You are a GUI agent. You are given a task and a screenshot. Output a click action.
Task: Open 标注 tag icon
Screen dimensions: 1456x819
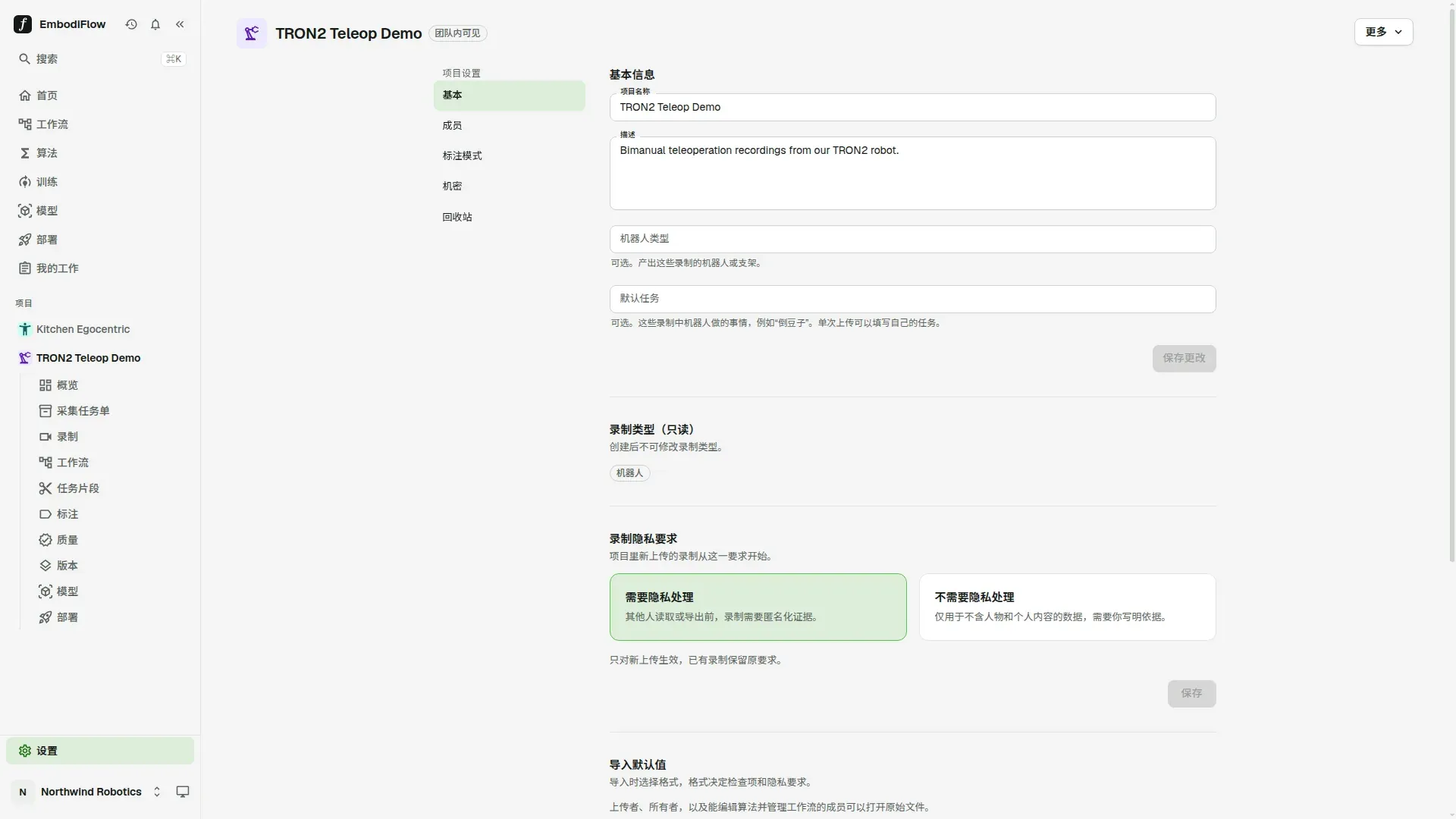(45, 514)
